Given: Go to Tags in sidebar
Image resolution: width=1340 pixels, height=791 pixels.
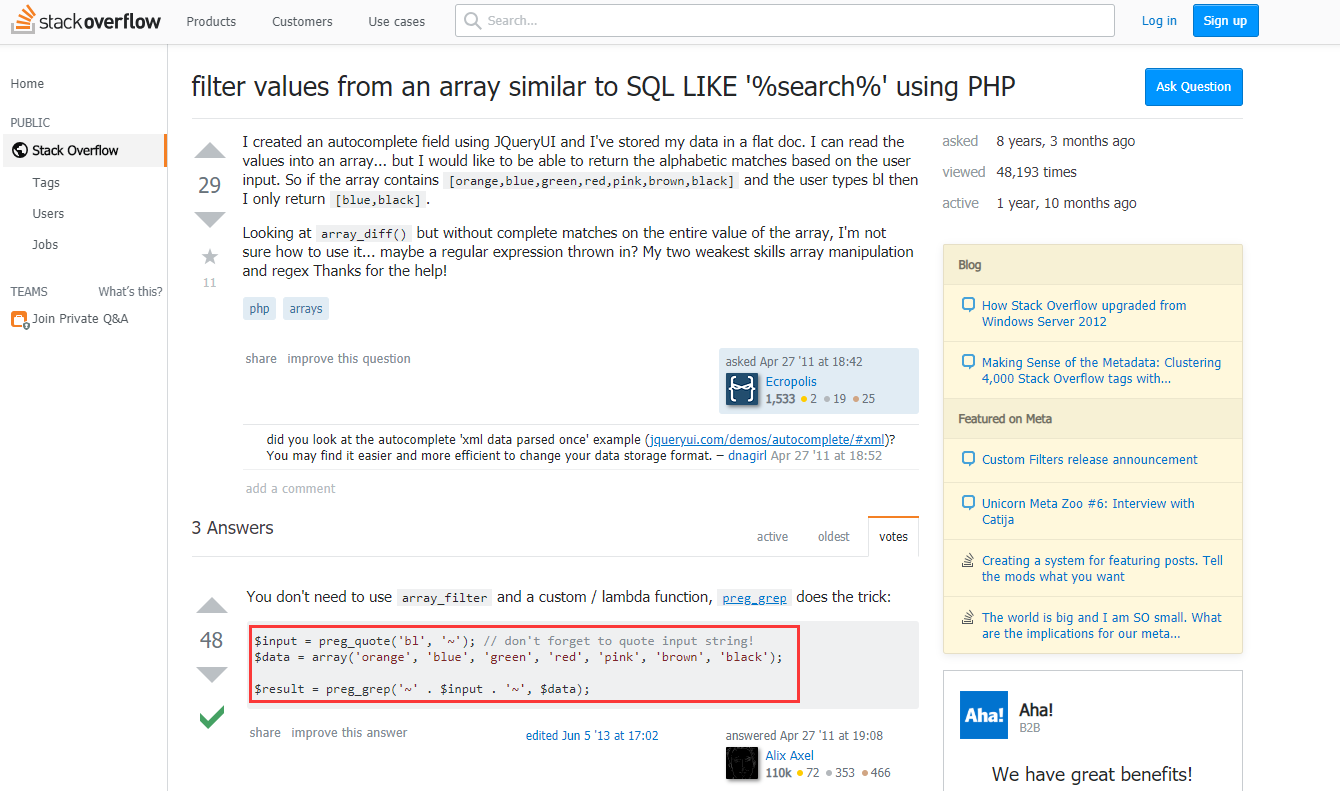Looking at the screenshot, I should point(46,183).
